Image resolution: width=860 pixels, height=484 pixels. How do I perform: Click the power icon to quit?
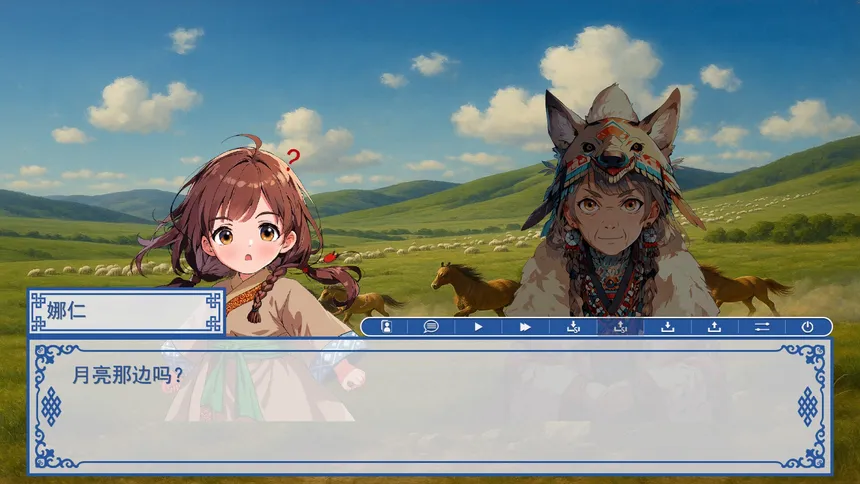(x=807, y=327)
